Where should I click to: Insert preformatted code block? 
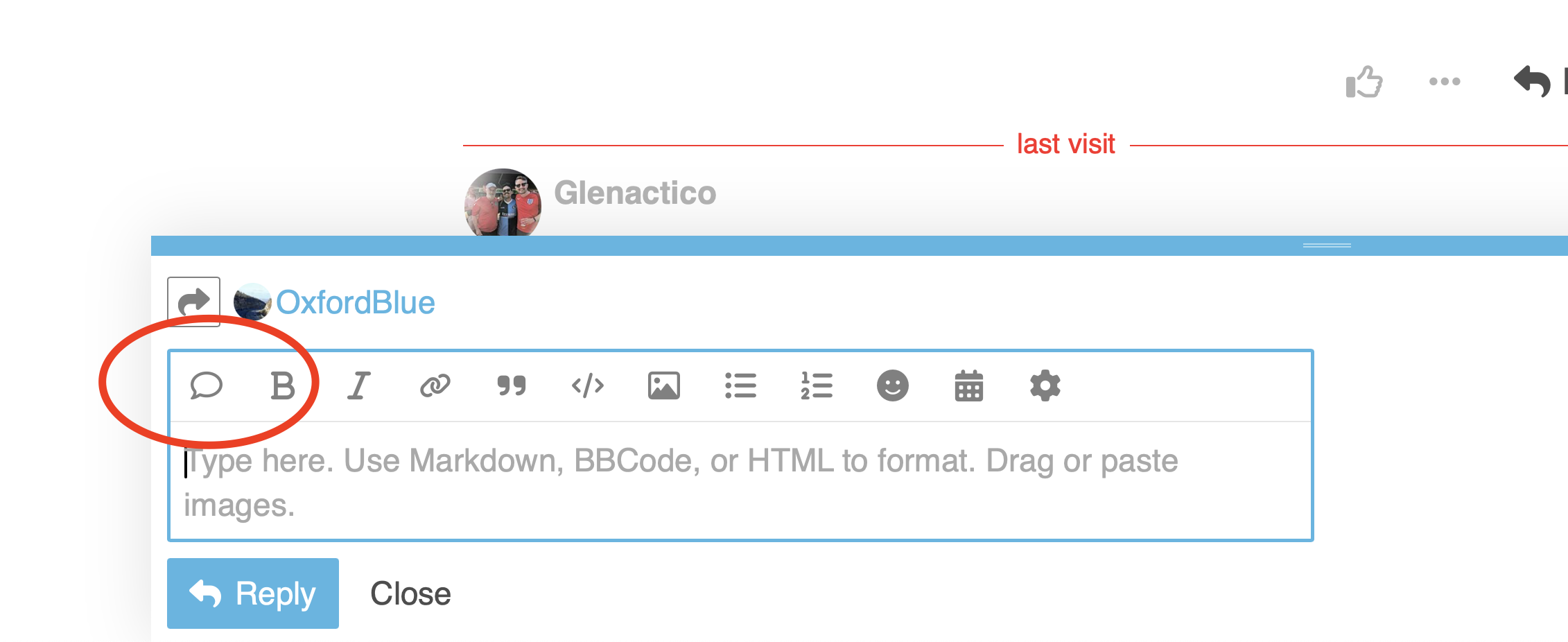tap(588, 385)
